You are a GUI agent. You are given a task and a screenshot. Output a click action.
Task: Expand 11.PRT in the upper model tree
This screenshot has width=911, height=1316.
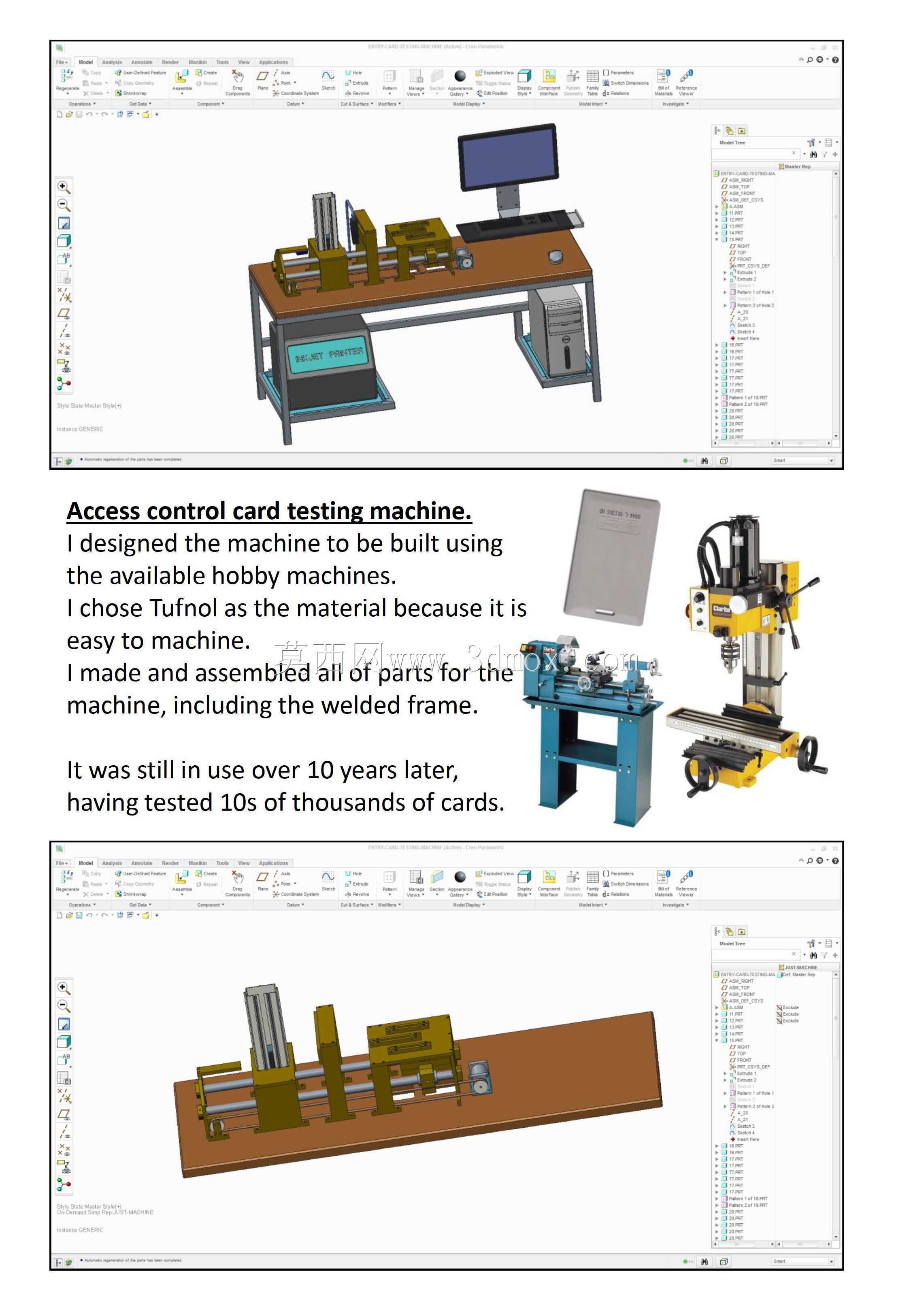click(717, 213)
